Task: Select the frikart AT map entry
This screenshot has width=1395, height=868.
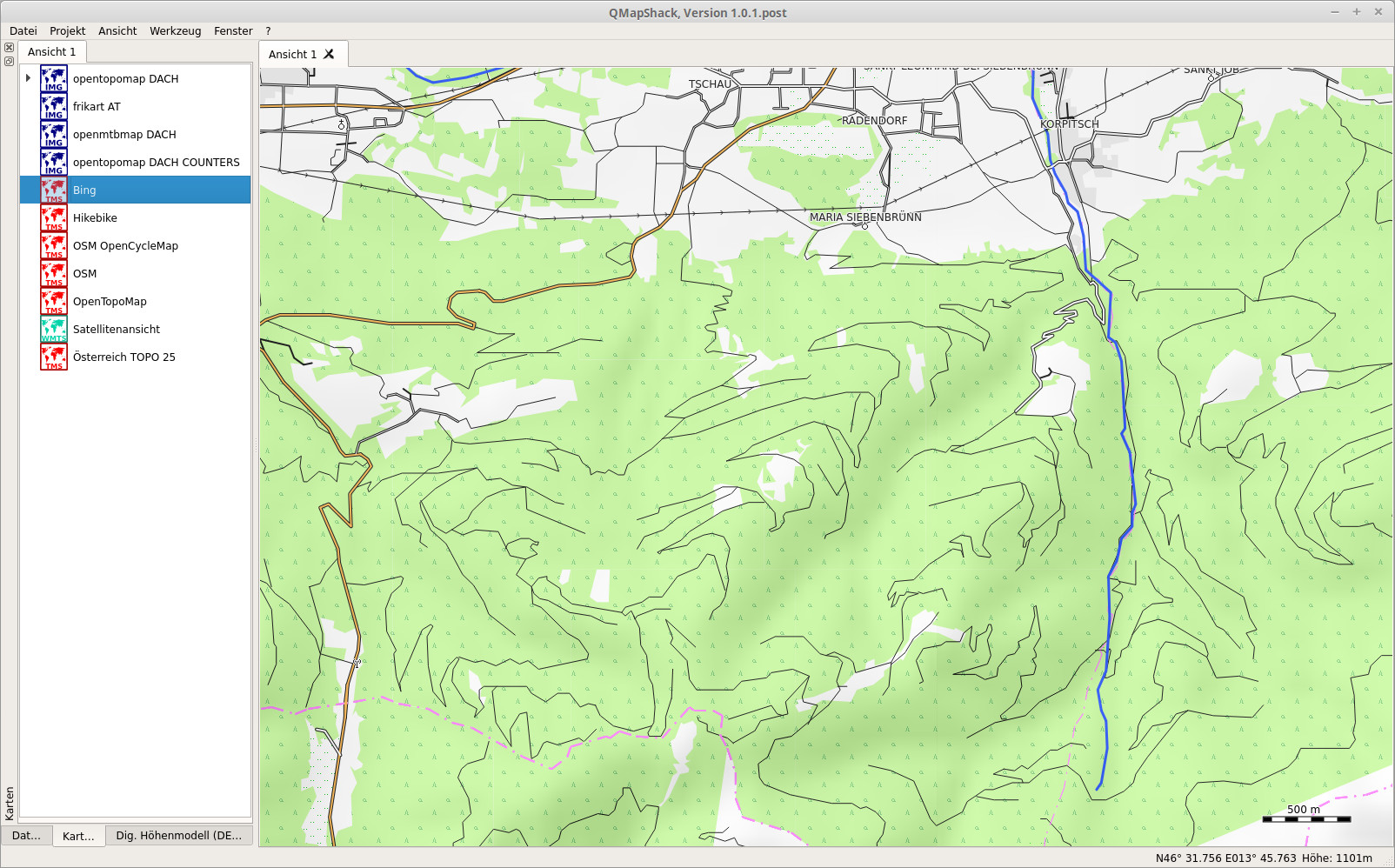Action: coord(136,106)
